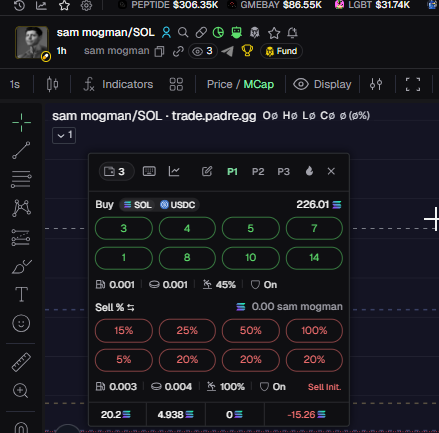This screenshot has width=439, height=433.
Task: Swap the Sell % mode arrows
Action: point(131,308)
